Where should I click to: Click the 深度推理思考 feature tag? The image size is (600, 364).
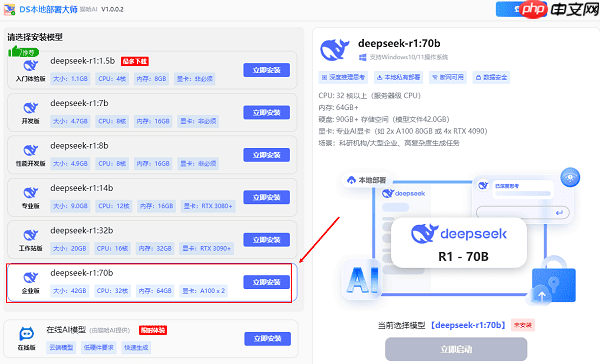[343, 77]
